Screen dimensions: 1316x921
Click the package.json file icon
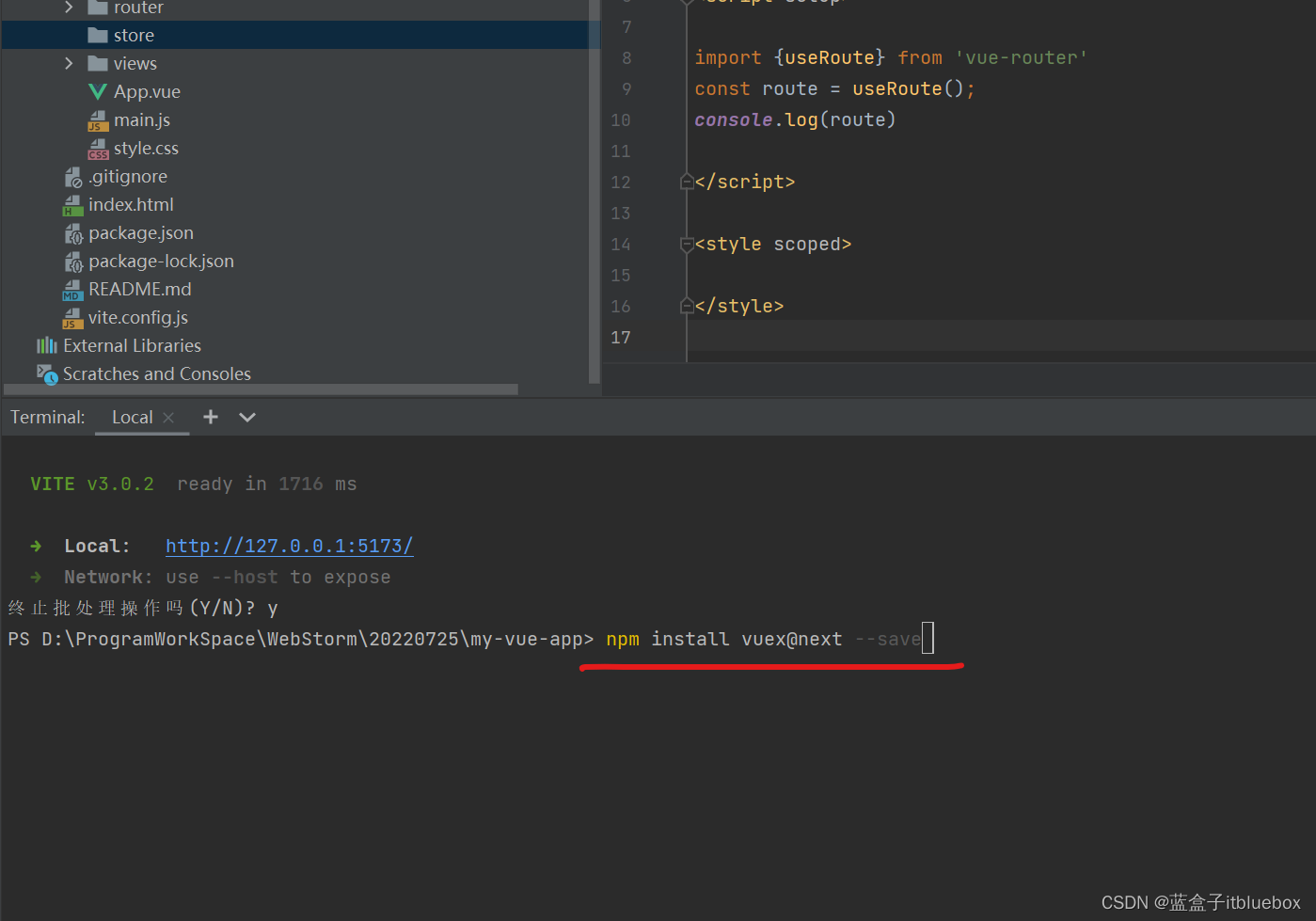(x=73, y=233)
